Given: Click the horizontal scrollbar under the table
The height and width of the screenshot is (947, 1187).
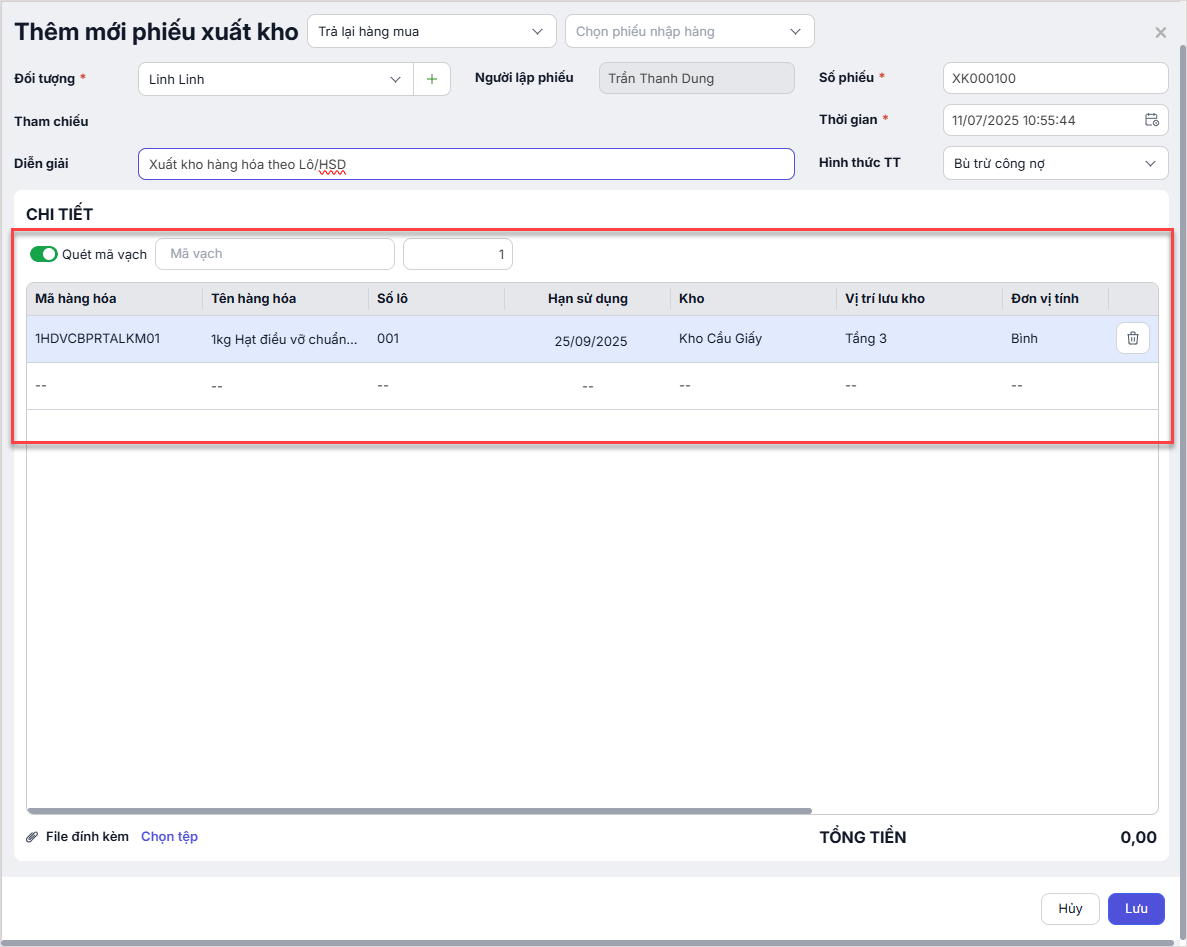Looking at the screenshot, I should pos(419,811).
